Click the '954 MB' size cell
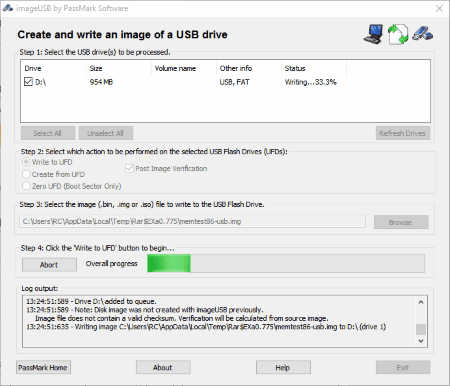The image size is (450, 386). click(x=101, y=82)
